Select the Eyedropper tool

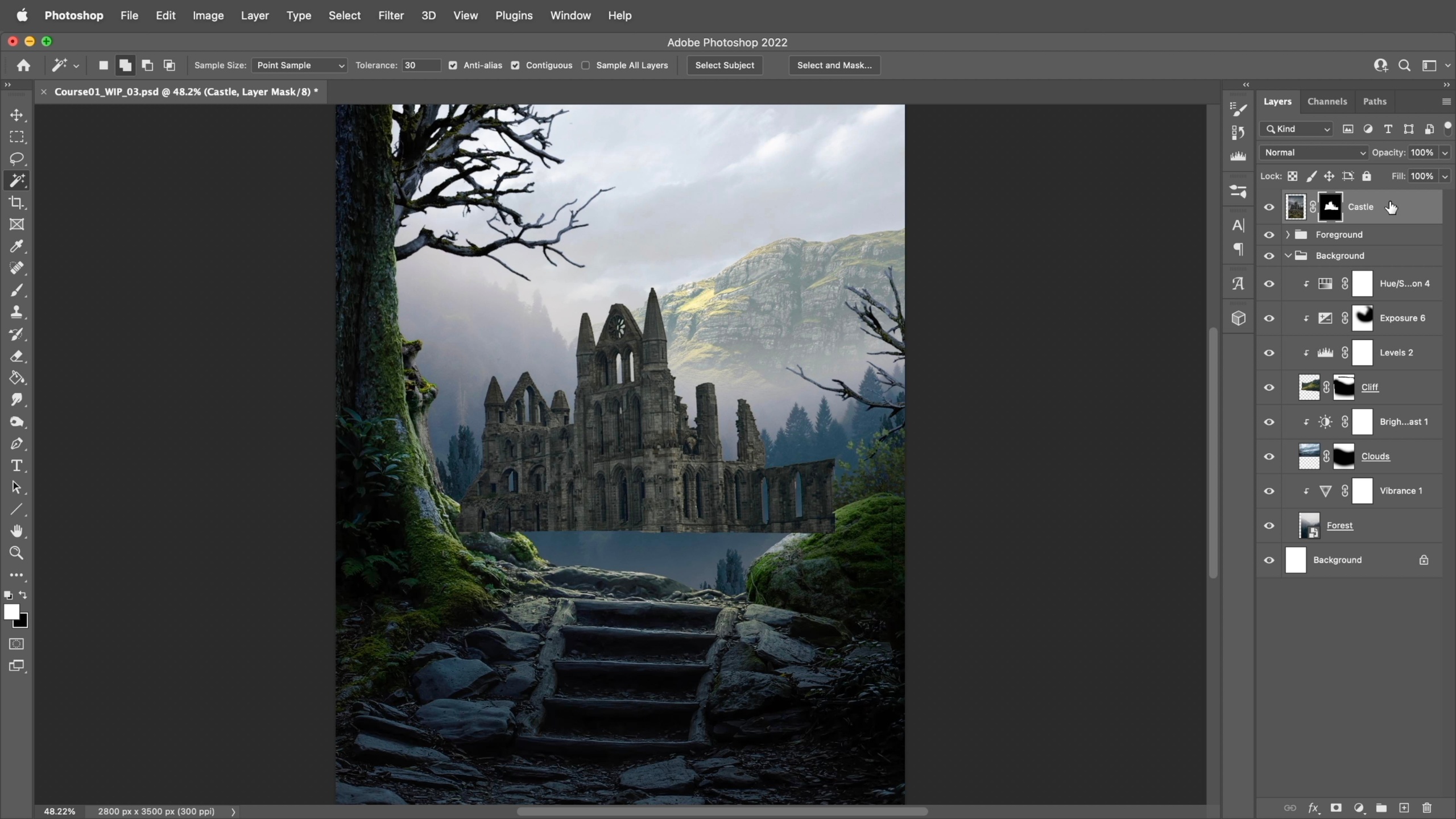click(16, 246)
